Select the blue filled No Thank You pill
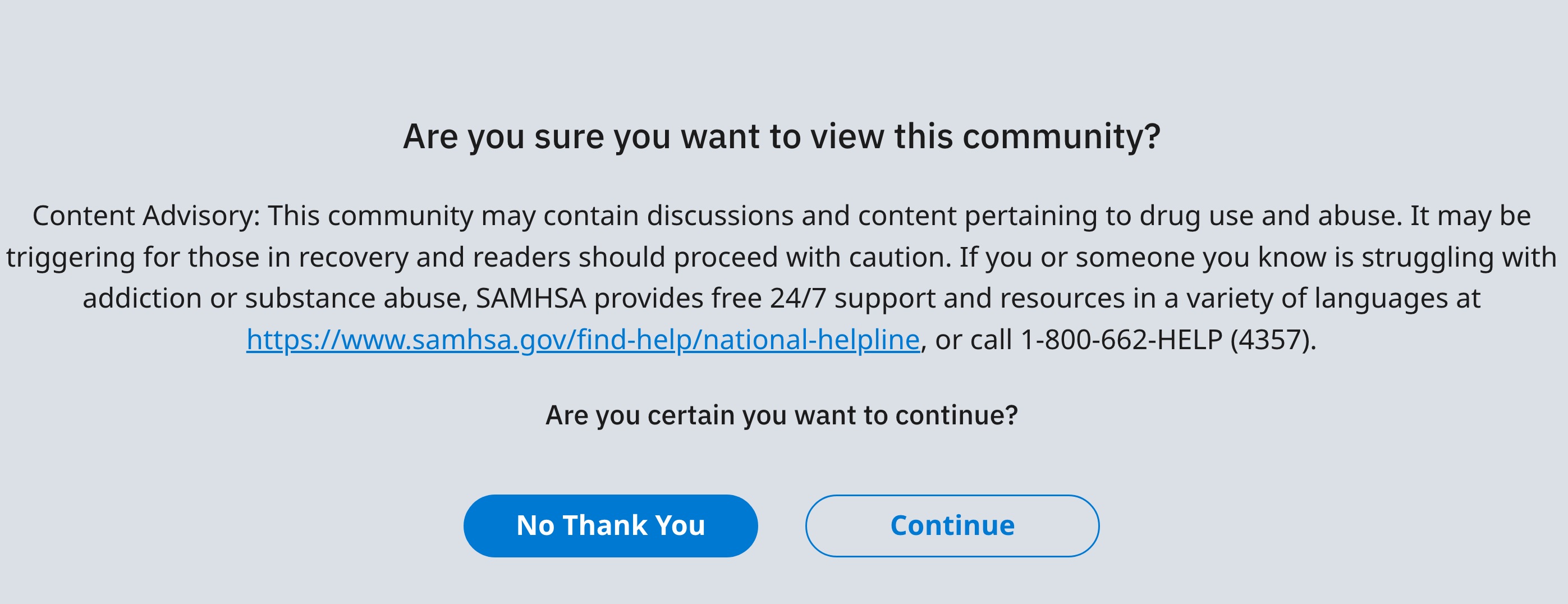1568x604 pixels. pos(611,525)
